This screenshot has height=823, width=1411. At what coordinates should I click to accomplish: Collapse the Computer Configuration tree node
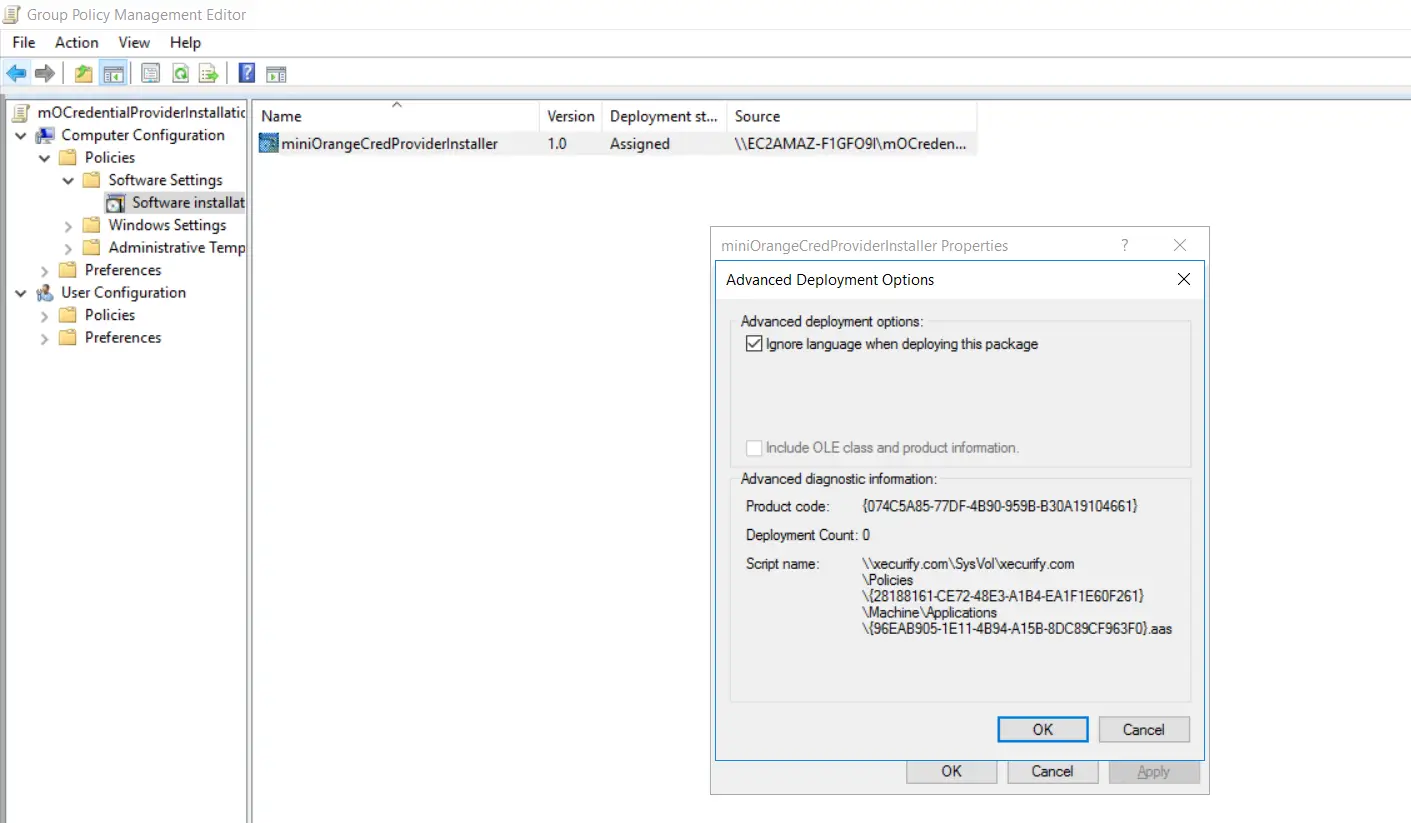[x=21, y=135]
